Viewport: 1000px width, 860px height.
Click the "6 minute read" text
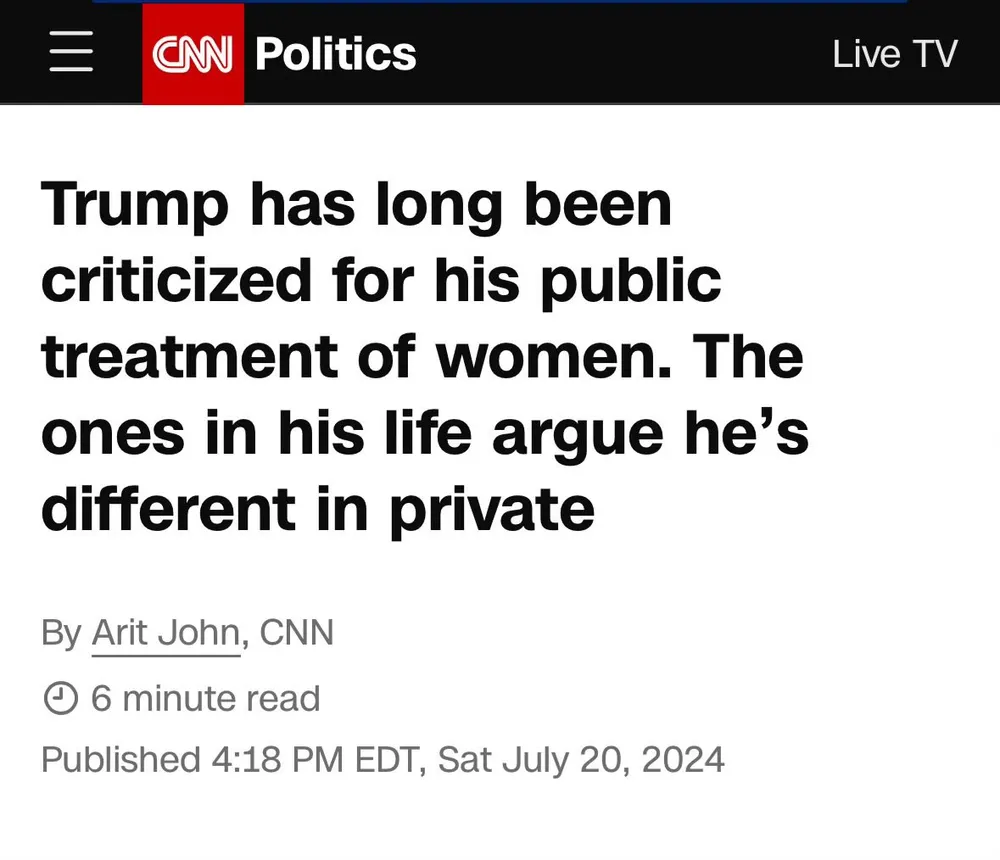click(x=205, y=698)
